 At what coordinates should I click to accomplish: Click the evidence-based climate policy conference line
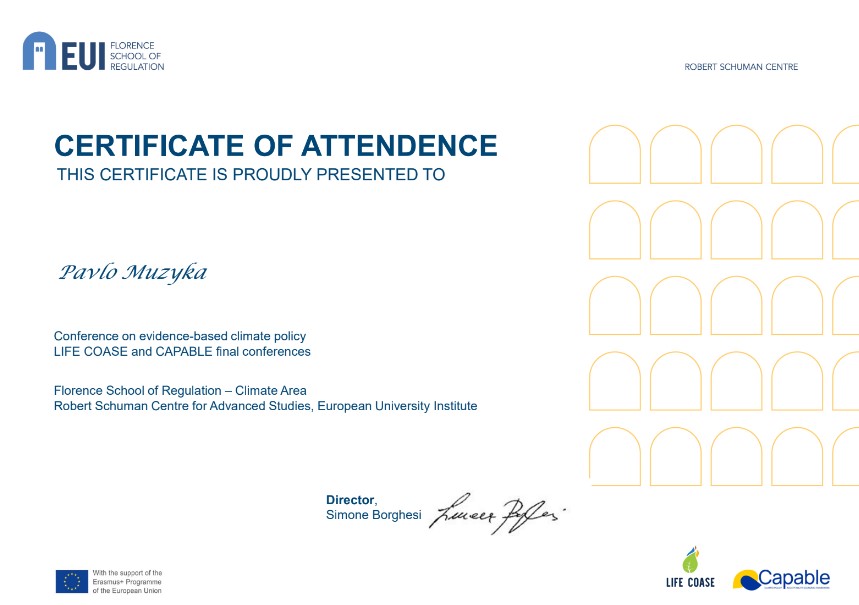pos(179,336)
